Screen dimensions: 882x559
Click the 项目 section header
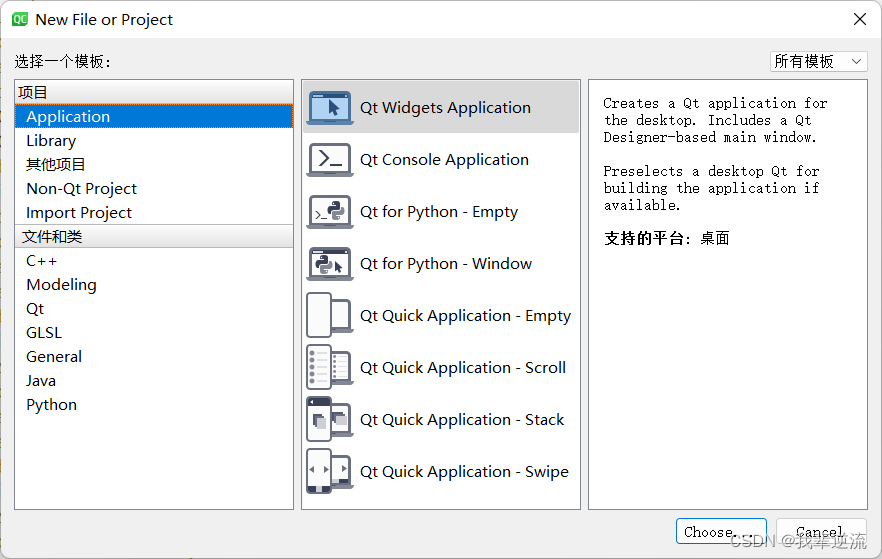pos(154,92)
